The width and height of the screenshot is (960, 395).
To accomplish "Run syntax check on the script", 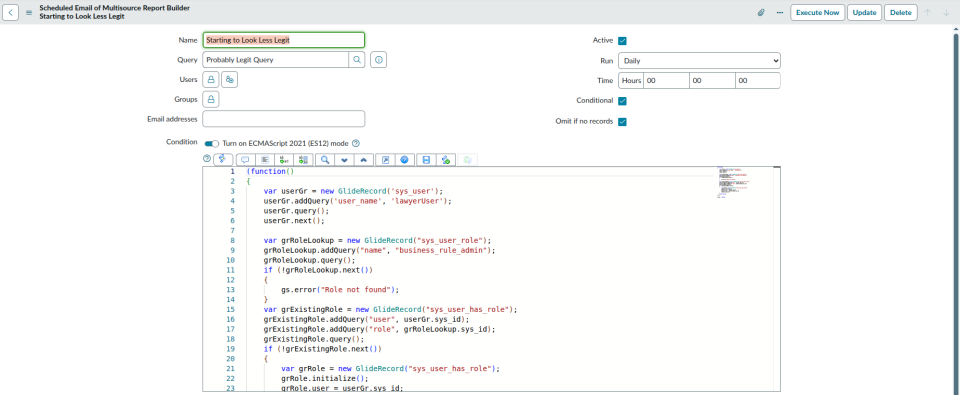I will pyautogui.click(x=446, y=160).
